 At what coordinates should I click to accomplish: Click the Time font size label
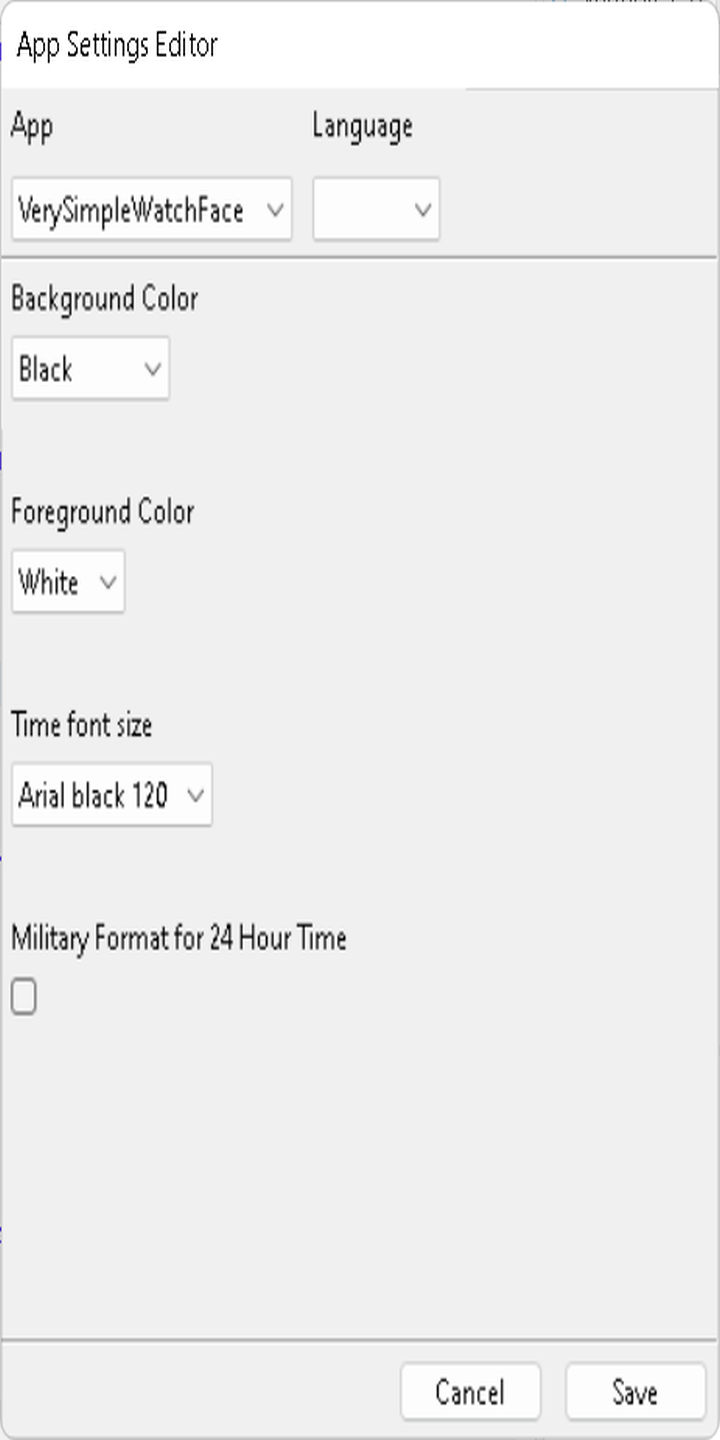[82, 725]
